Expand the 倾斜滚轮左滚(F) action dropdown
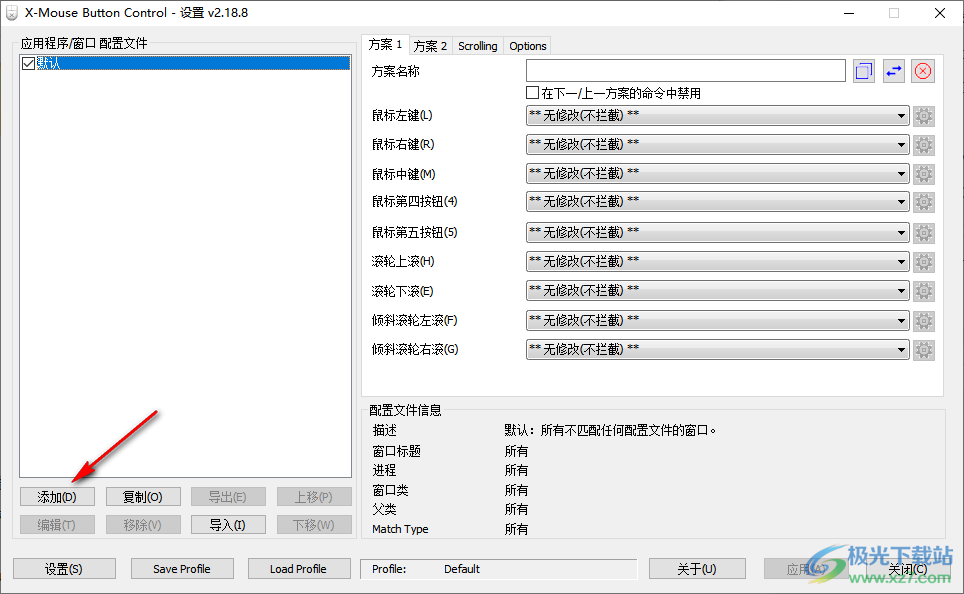Viewport: 964px width, 594px height. click(717, 320)
